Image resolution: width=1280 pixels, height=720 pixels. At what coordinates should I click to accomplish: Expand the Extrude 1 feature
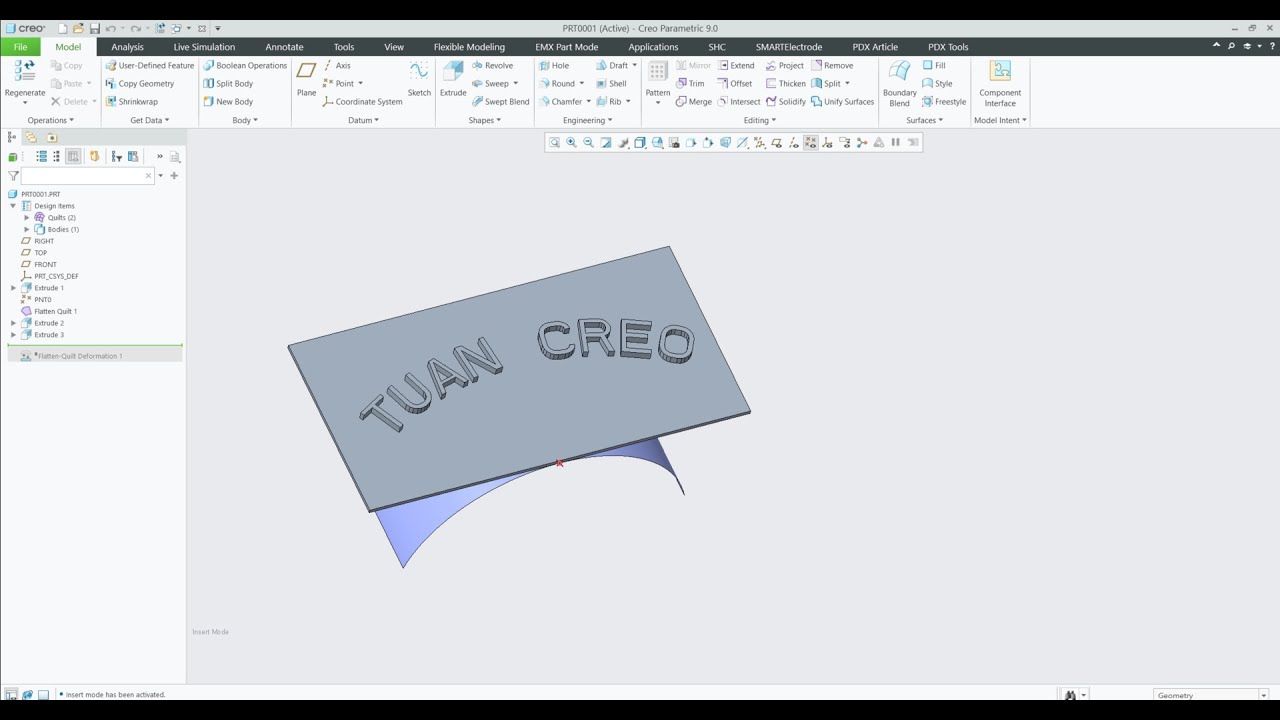13,288
